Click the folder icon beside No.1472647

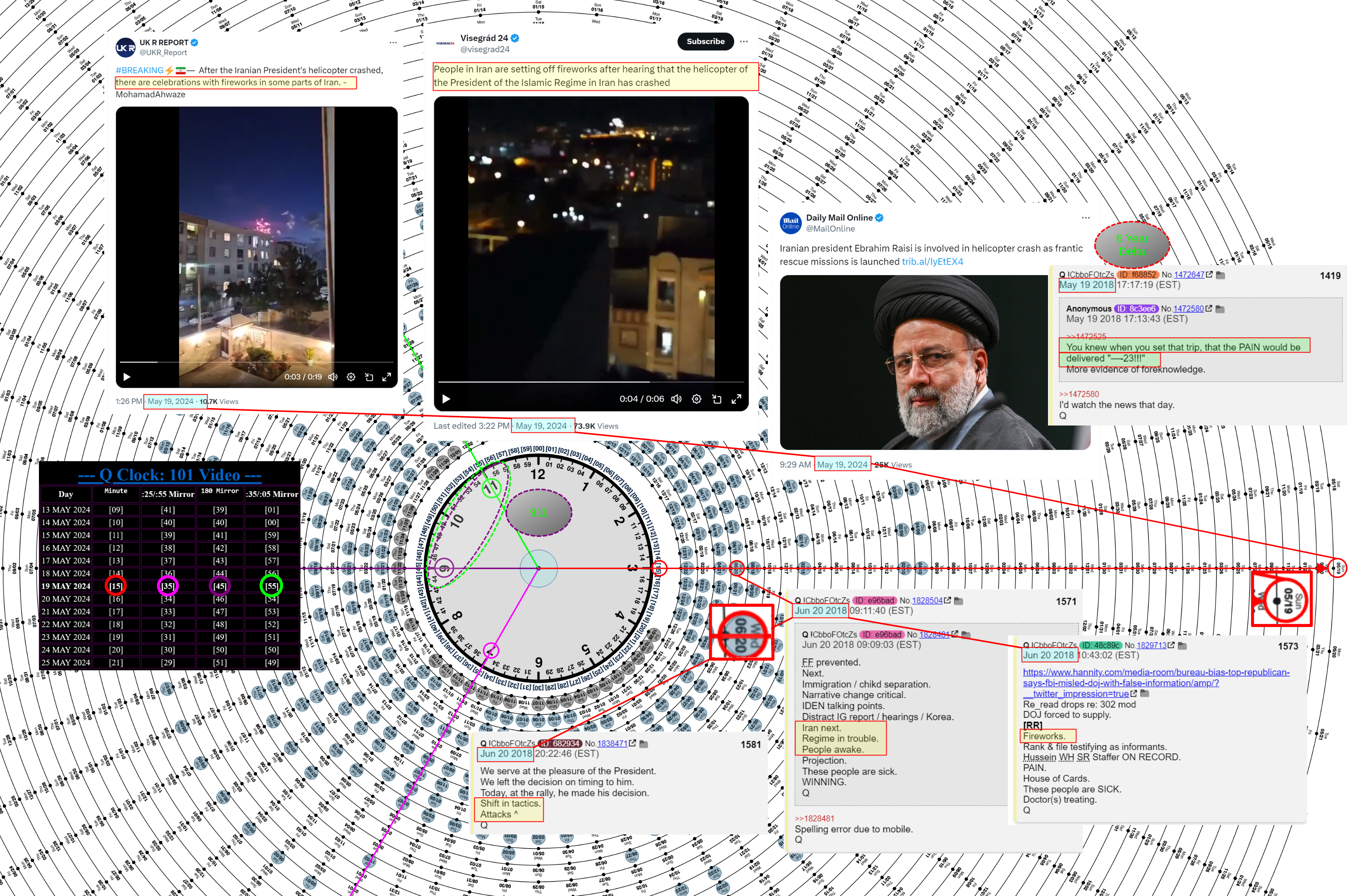[x=1220, y=276]
